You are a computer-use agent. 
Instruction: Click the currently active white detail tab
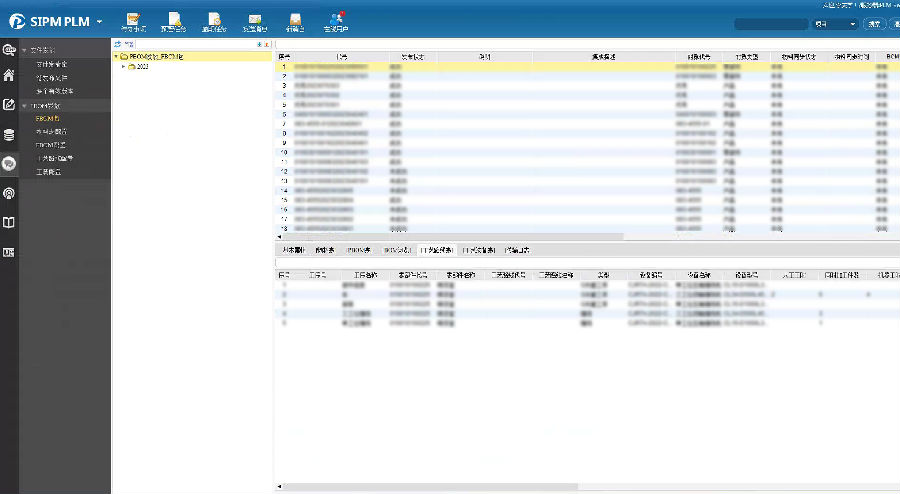(x=437, y=250)
